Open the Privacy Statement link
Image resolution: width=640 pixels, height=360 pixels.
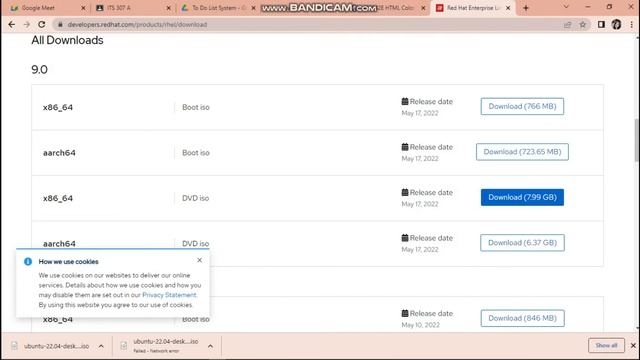tap(169, 295)
